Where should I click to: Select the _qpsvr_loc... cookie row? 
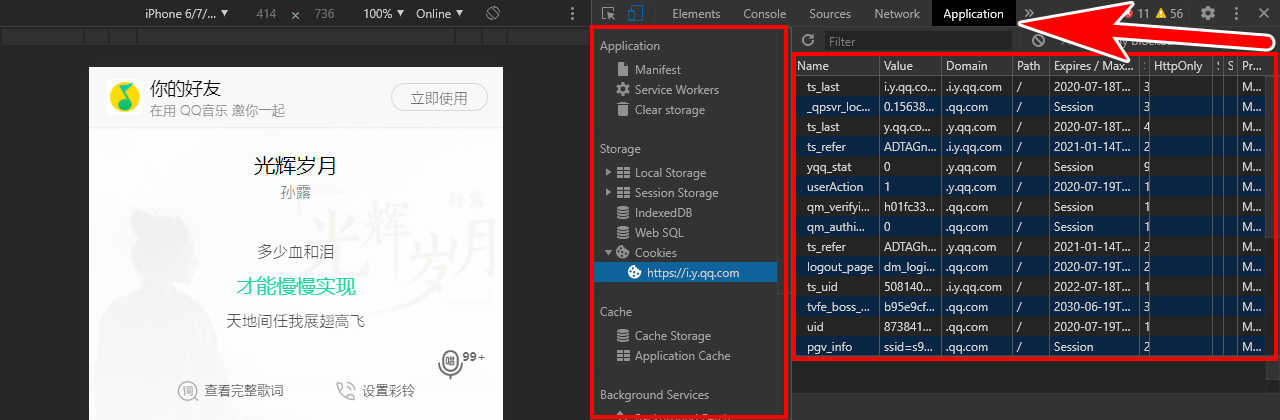[x=1028, y=107]
